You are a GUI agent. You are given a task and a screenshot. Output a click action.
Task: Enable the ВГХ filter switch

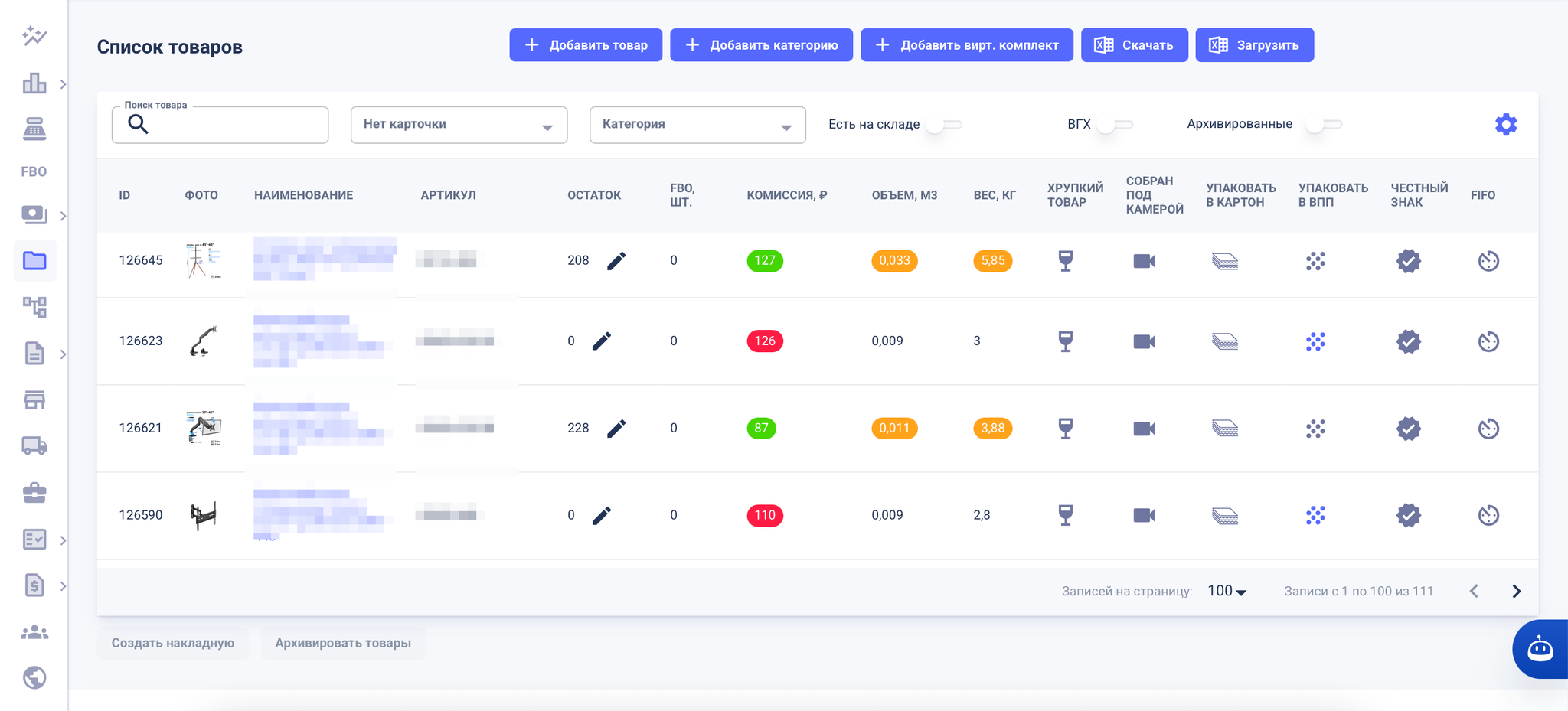pyautogui.click(x=1114, y=125)
